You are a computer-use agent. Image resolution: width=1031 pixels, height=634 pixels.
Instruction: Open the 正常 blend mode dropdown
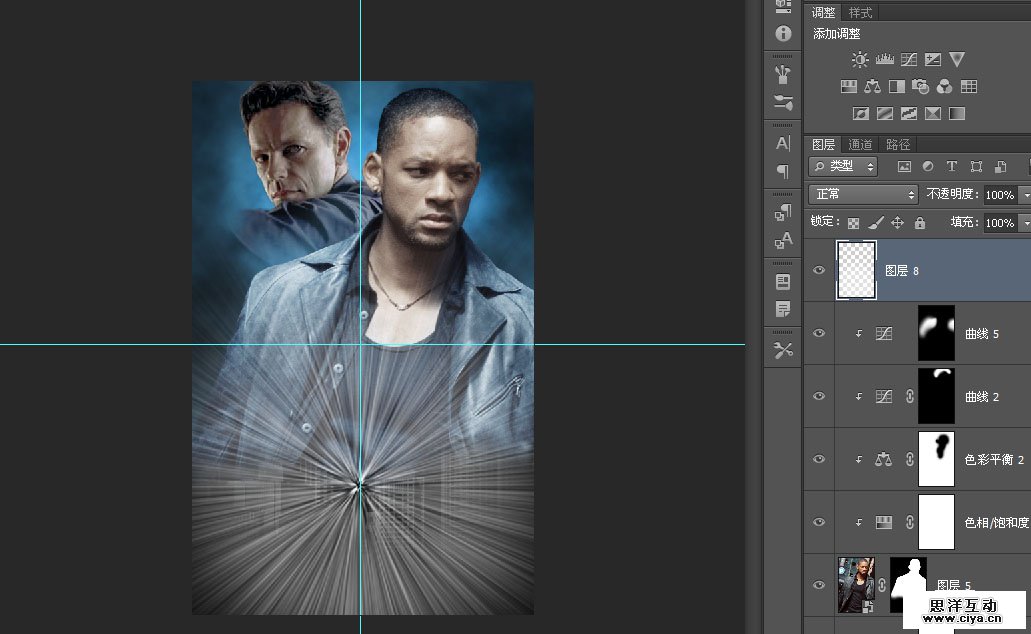(x=863, y=194)
